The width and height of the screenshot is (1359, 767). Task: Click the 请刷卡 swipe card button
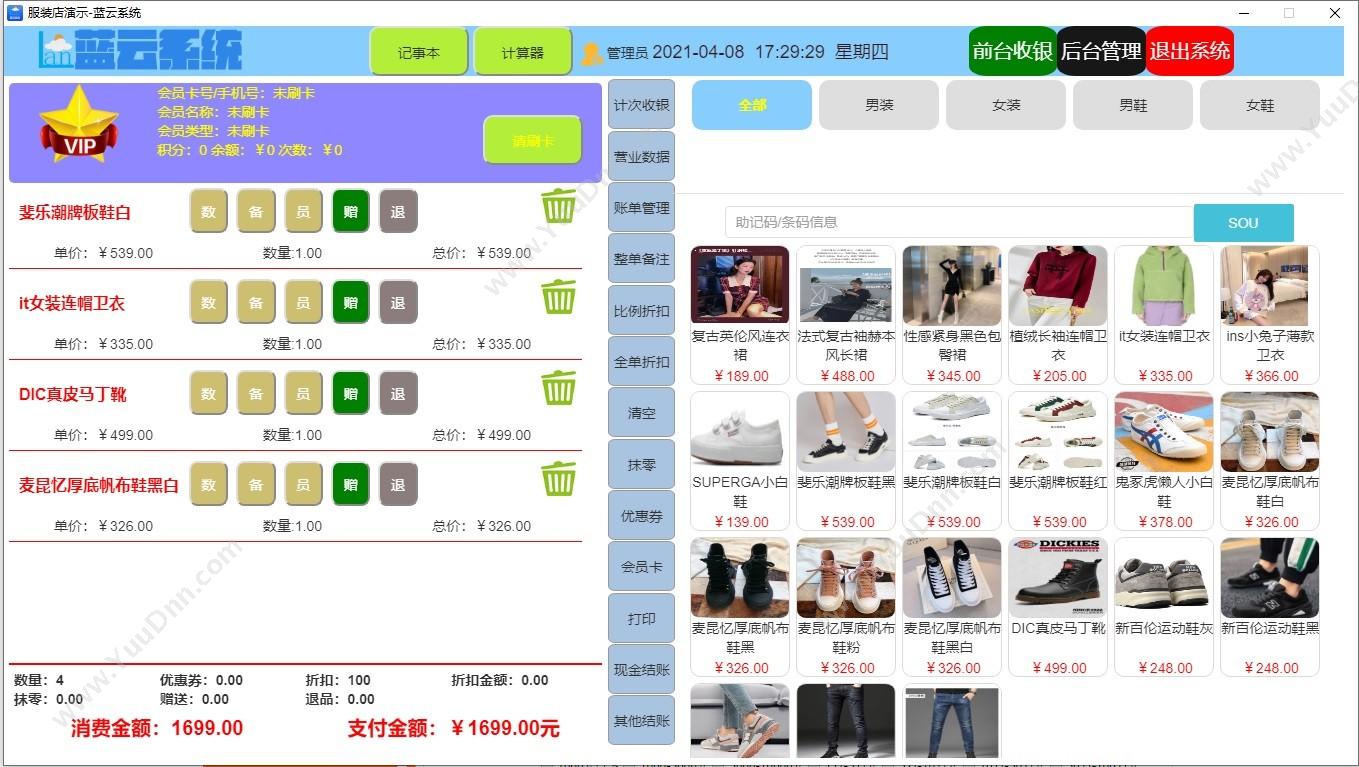(532, 141)
